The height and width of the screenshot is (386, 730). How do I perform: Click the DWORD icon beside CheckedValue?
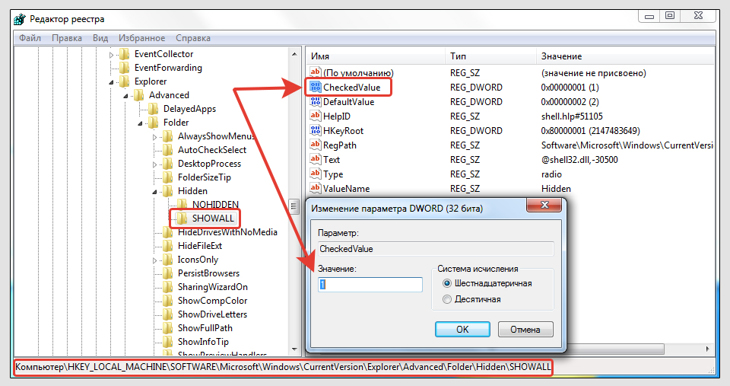click(316, 87)
